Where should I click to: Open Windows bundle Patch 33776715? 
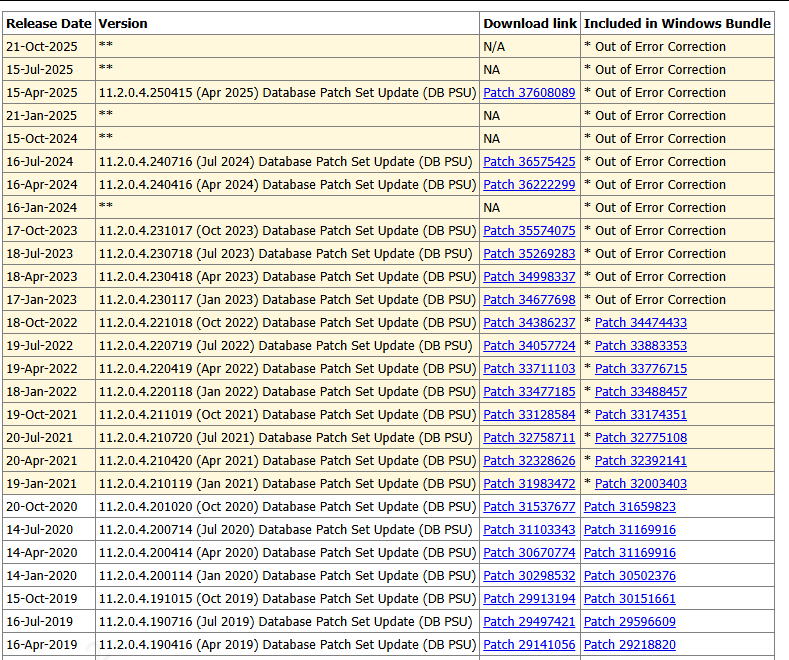(x=641, y=369)
